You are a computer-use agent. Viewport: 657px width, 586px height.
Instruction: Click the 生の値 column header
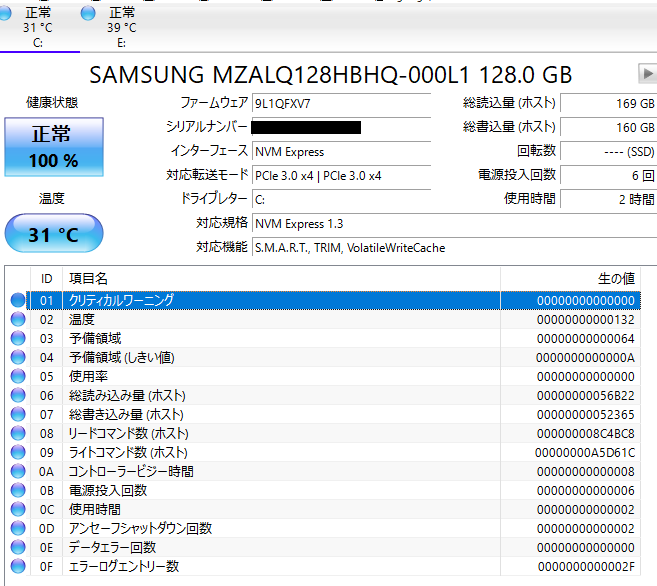click(x=571, y=279)
